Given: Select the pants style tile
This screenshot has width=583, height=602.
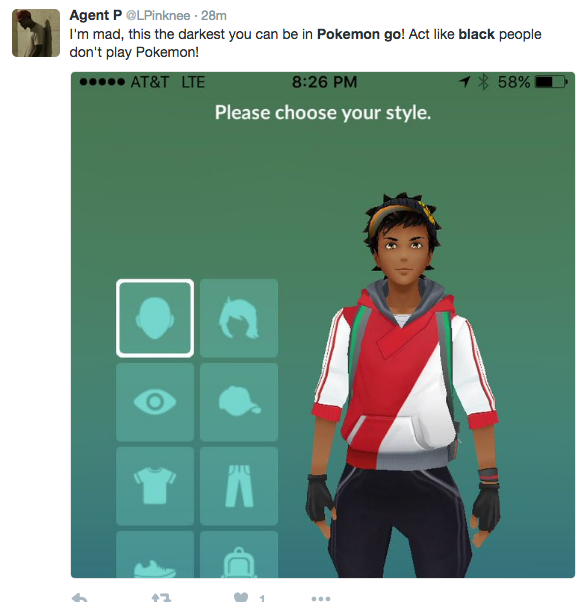Looking at the screenshot, I should pos(239,486).
